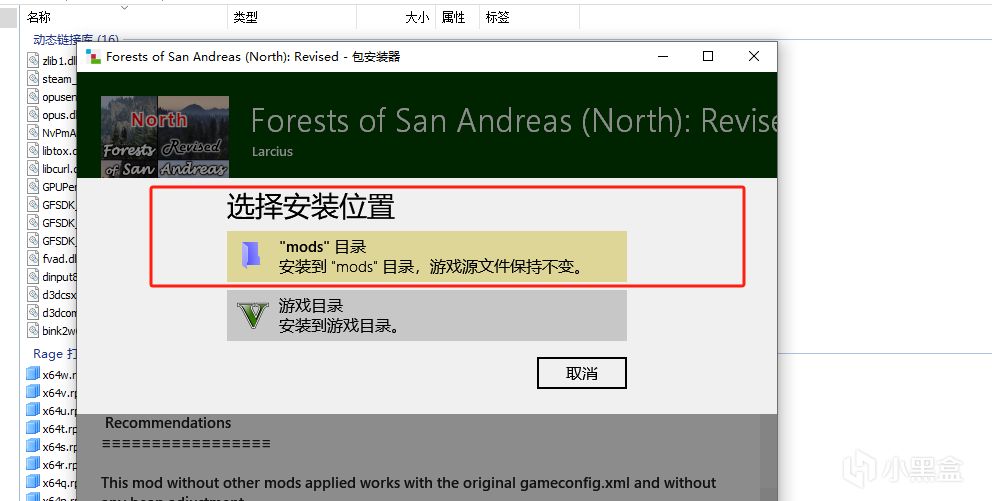The width and height of the screenshot is (992, 501).
Task: Select the x64s archive icon
Action: tap(33, 446)
